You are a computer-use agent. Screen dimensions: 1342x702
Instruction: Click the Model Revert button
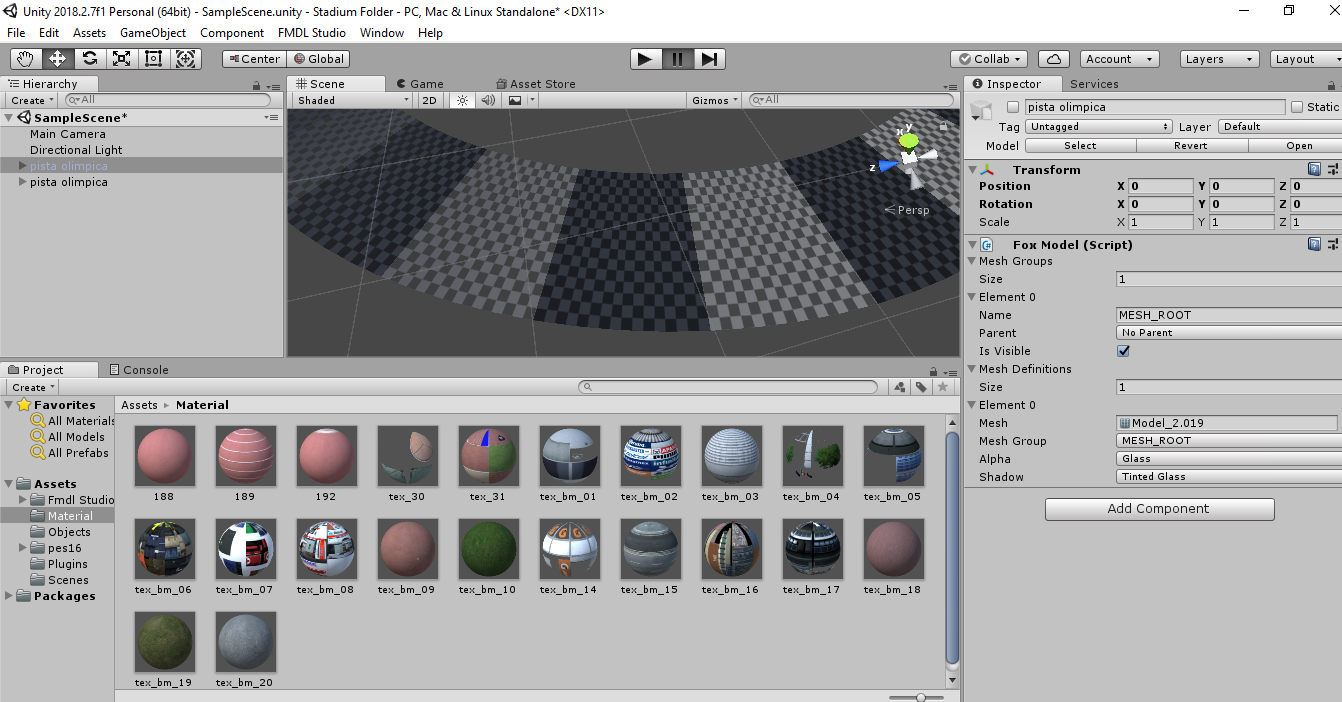[x=1190, y=145]
